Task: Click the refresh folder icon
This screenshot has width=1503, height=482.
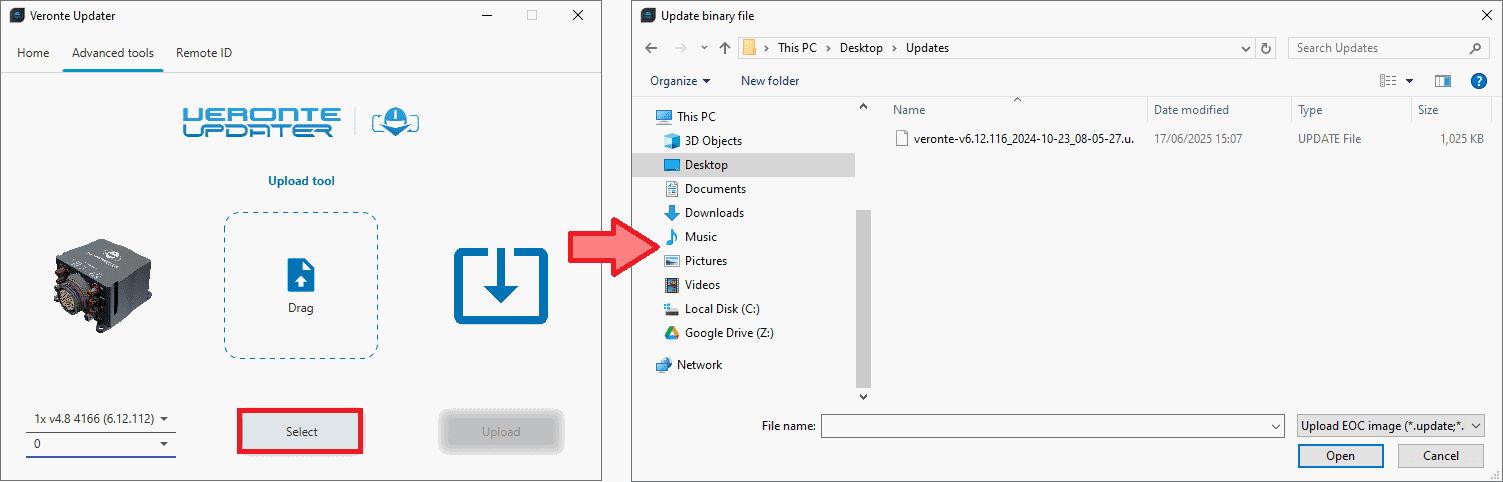Action: coord(1266,48)
